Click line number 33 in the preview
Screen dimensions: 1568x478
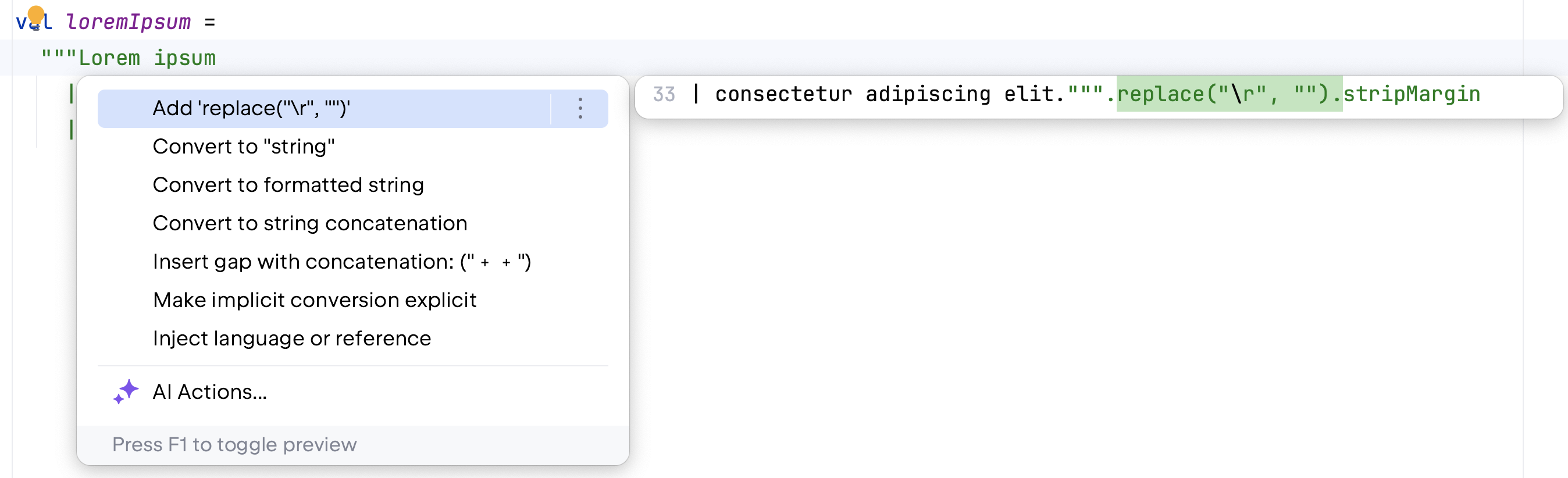click(x=664, y=94)
